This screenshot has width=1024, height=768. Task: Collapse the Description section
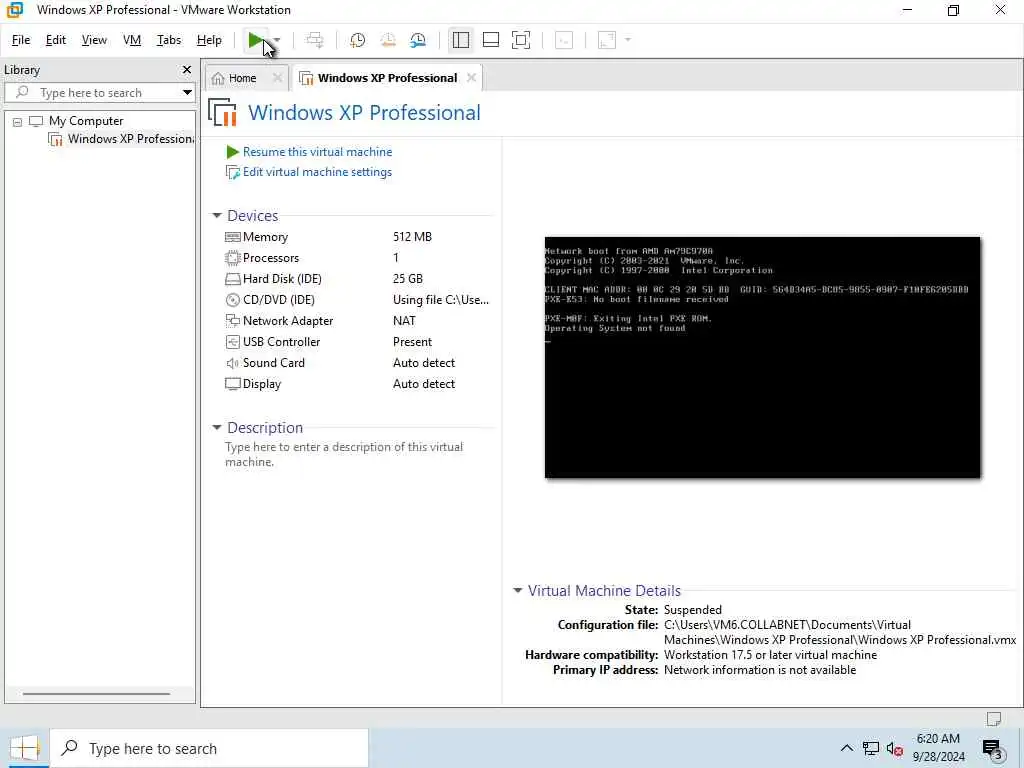[217, 428]
